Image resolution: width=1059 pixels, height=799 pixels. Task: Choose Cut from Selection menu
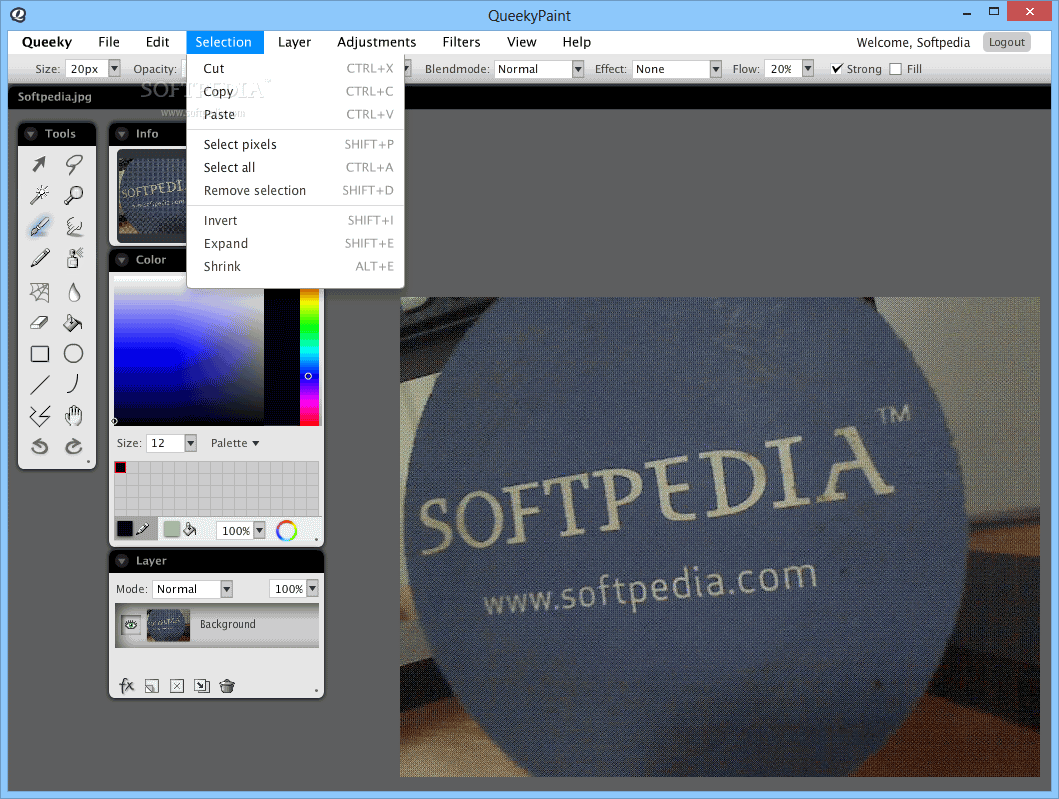[295, 68]
